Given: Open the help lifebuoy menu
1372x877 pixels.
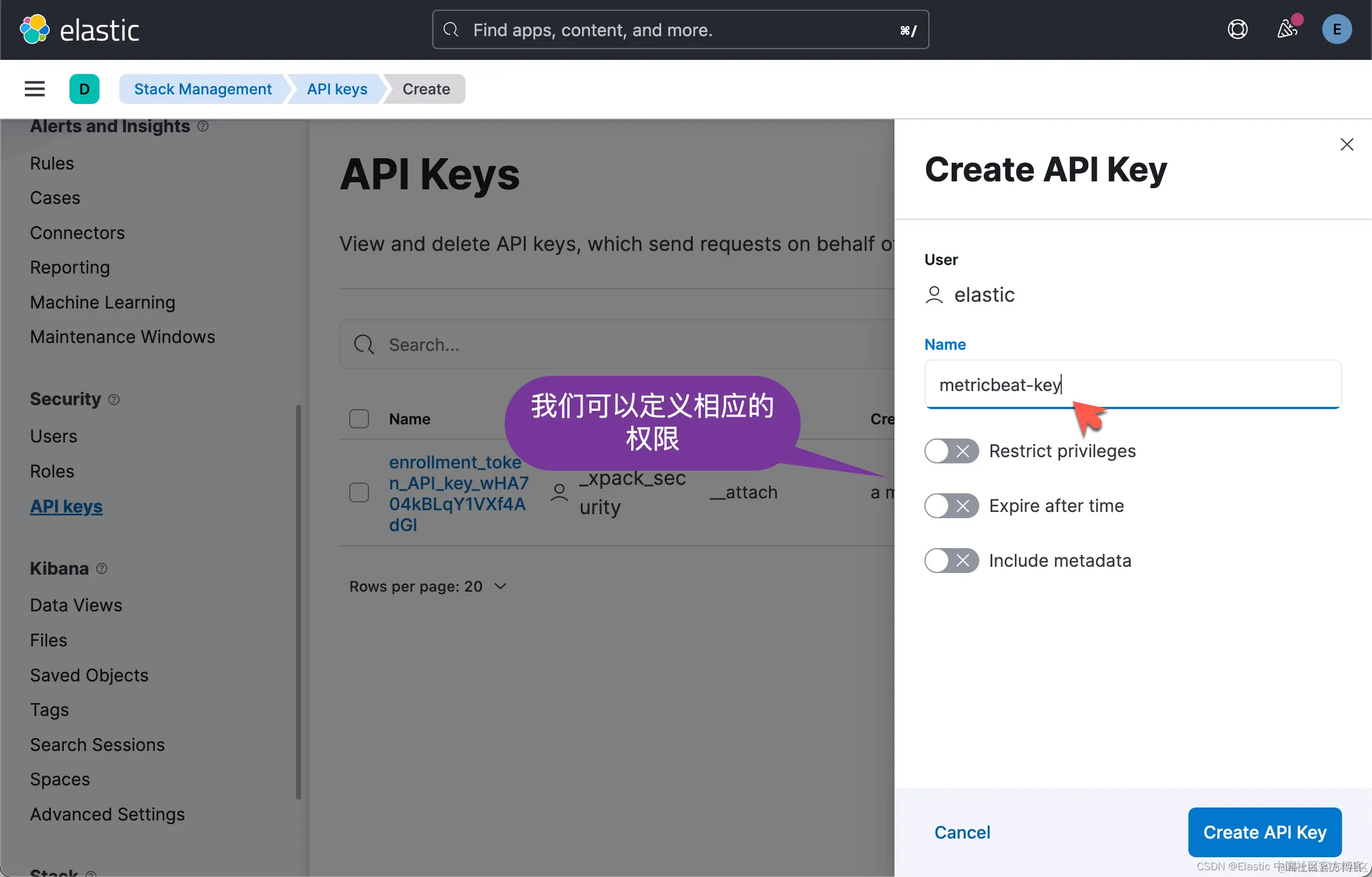Looking at the screenshot, I should coord(1237,29).
